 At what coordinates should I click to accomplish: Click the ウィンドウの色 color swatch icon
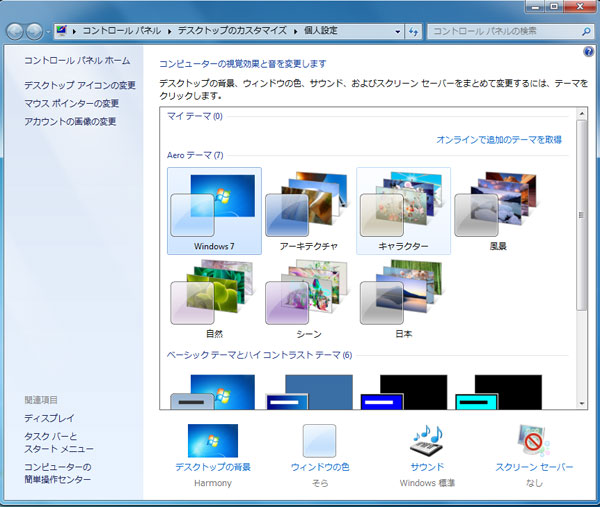click(x=320, y=440)
